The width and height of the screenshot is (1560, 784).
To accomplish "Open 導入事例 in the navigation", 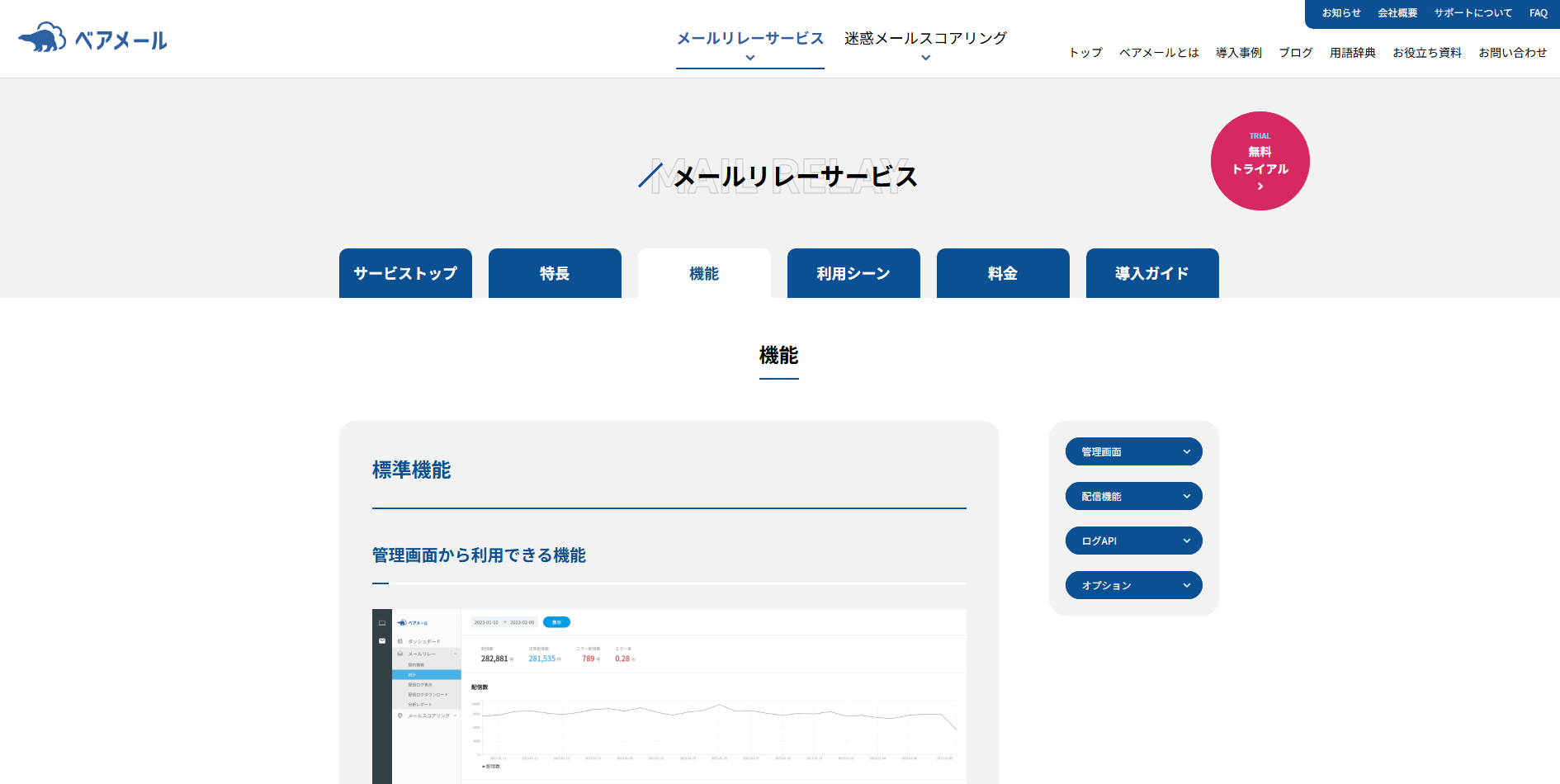I will [x=1239, y=52].
